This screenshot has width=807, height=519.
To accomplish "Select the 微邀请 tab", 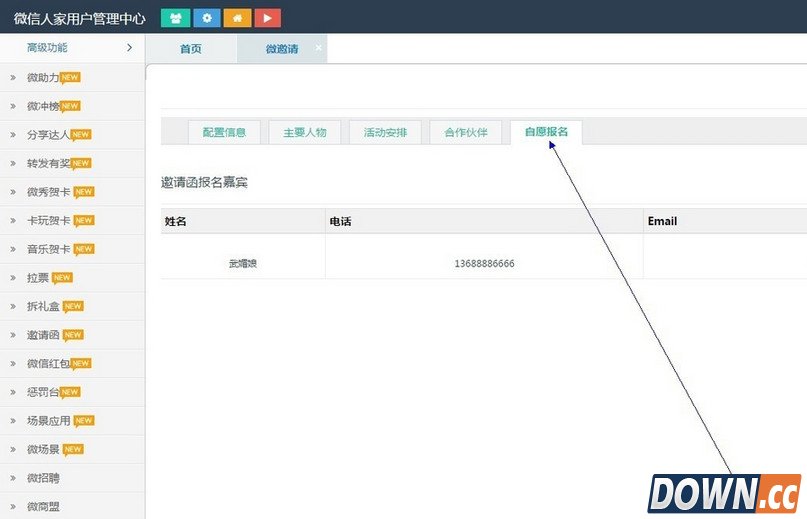I will [x=282, y=49].
